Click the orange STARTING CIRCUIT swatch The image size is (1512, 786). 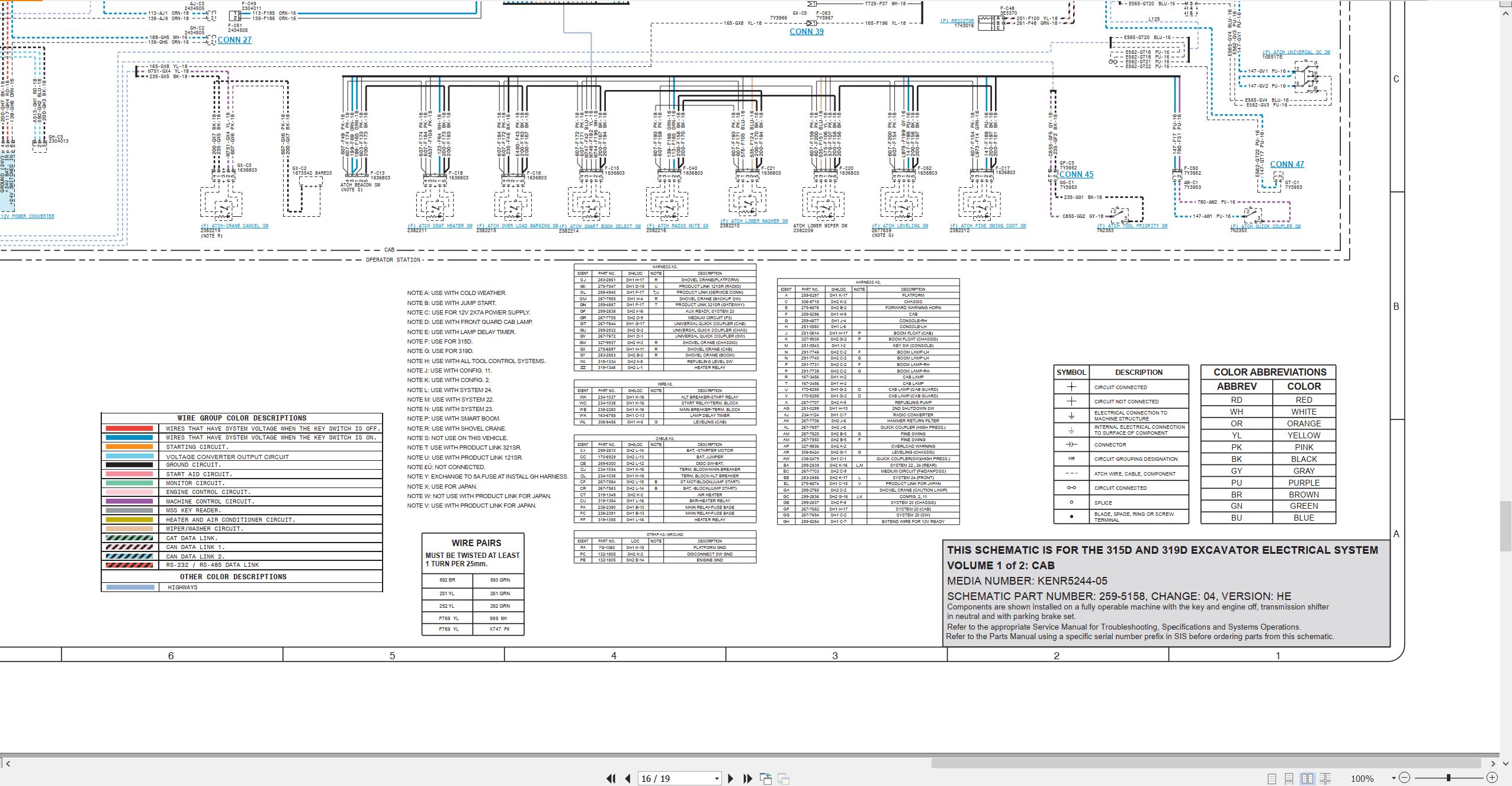click(x=129, y=447)
